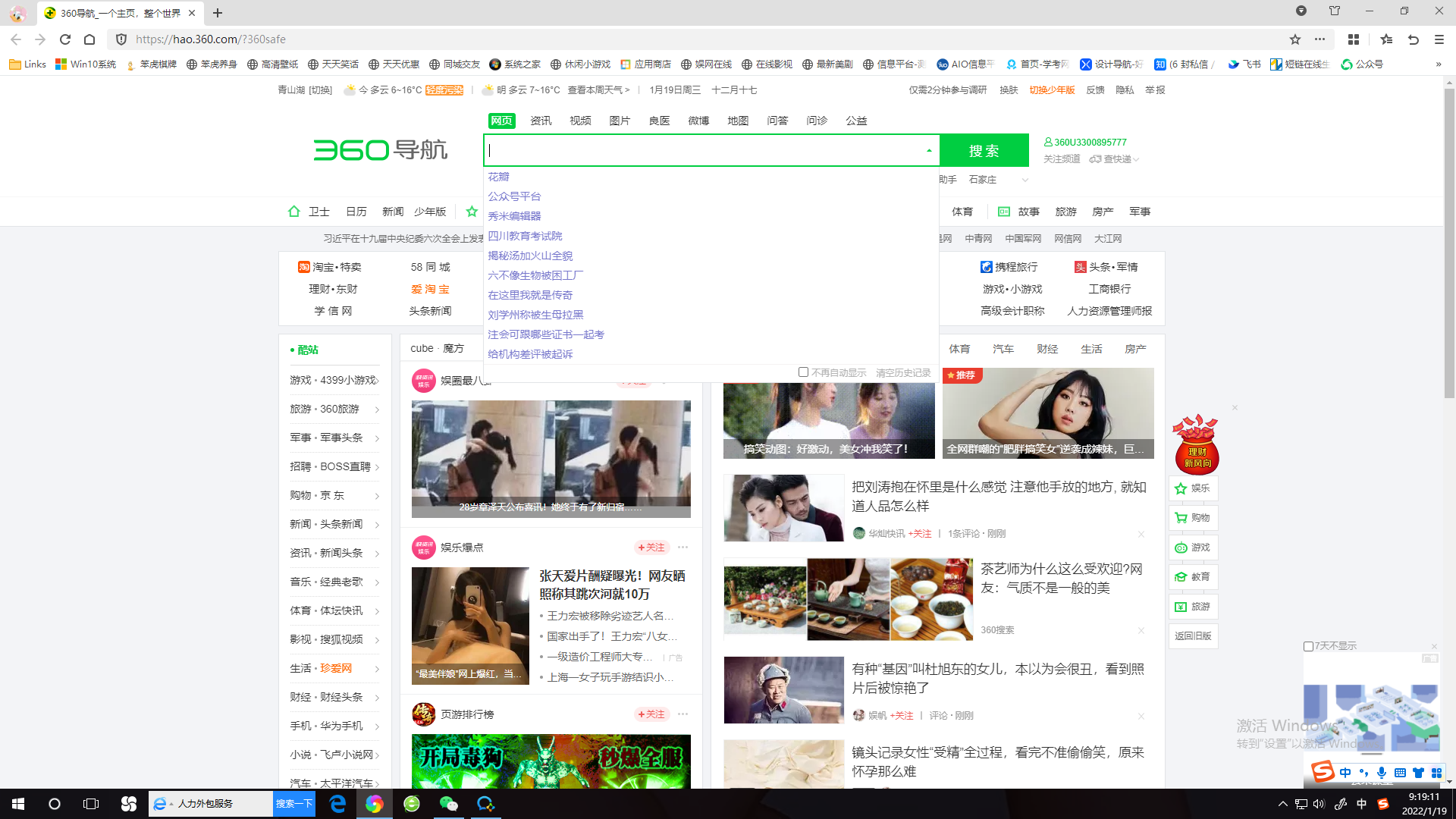The width and height of the screenshot is (1456, 819).
Task: Open the 购物 cart sidebar shortcut
Action: tap(1193, 518)
